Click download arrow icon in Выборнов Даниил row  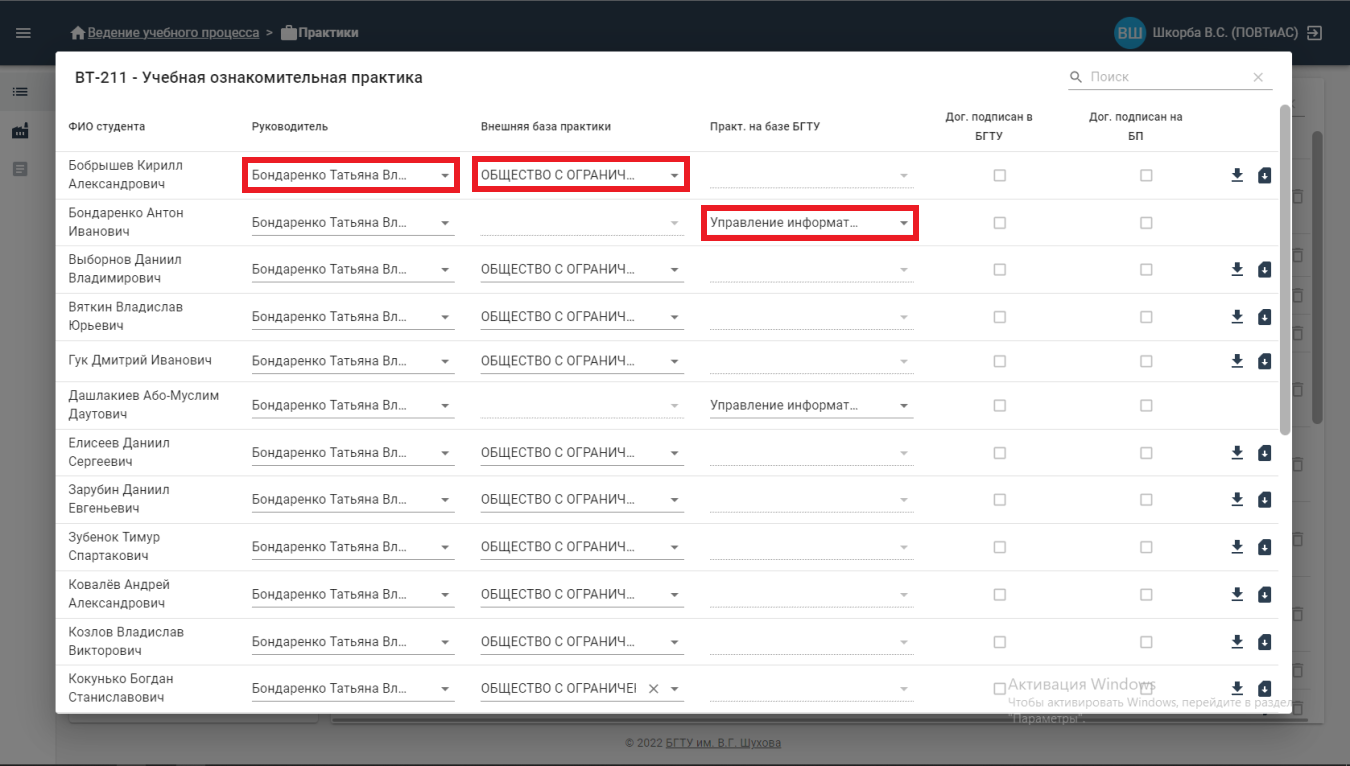(1237, 269)
